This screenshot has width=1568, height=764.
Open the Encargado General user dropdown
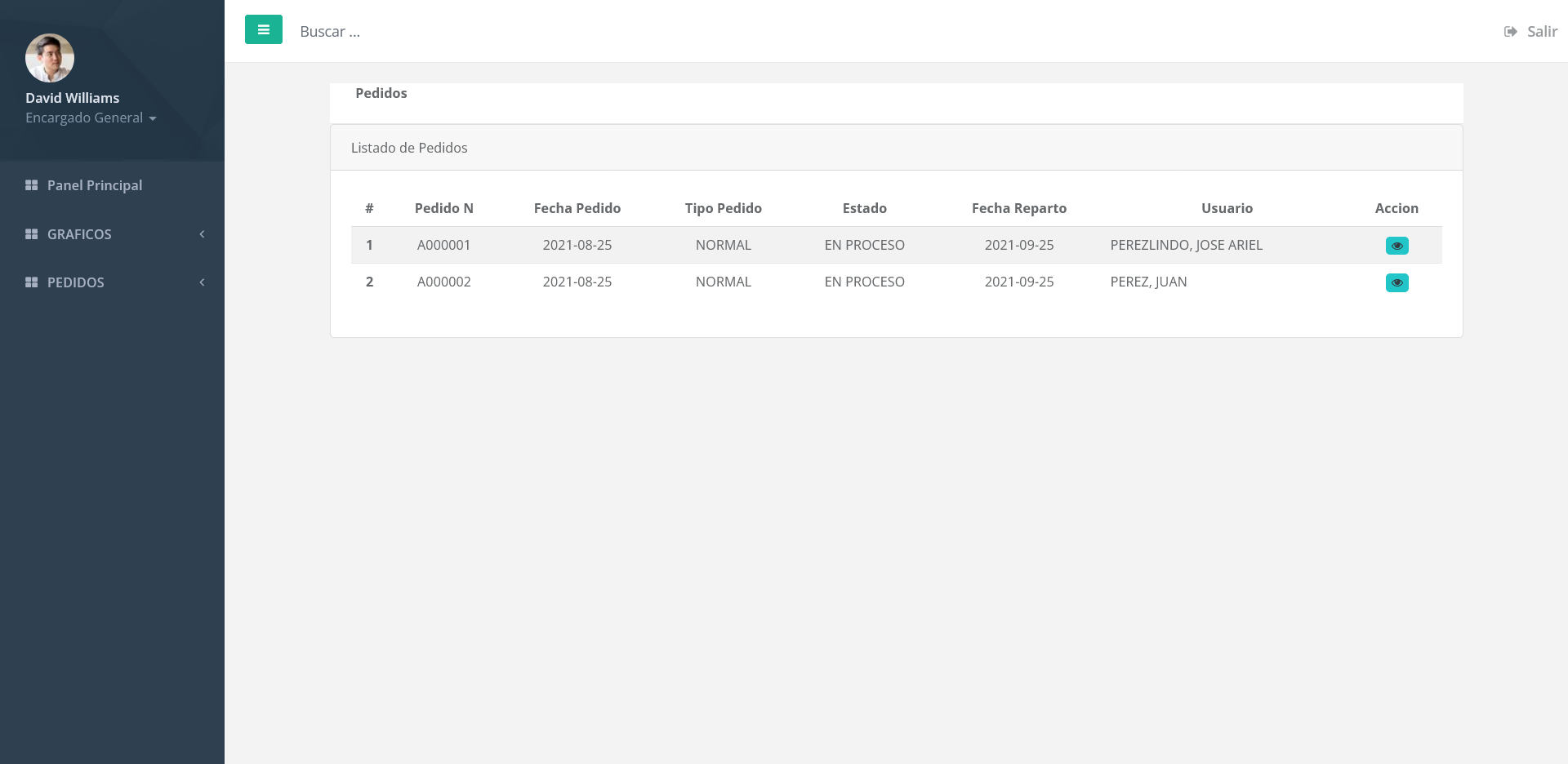[x=90, y=118]
